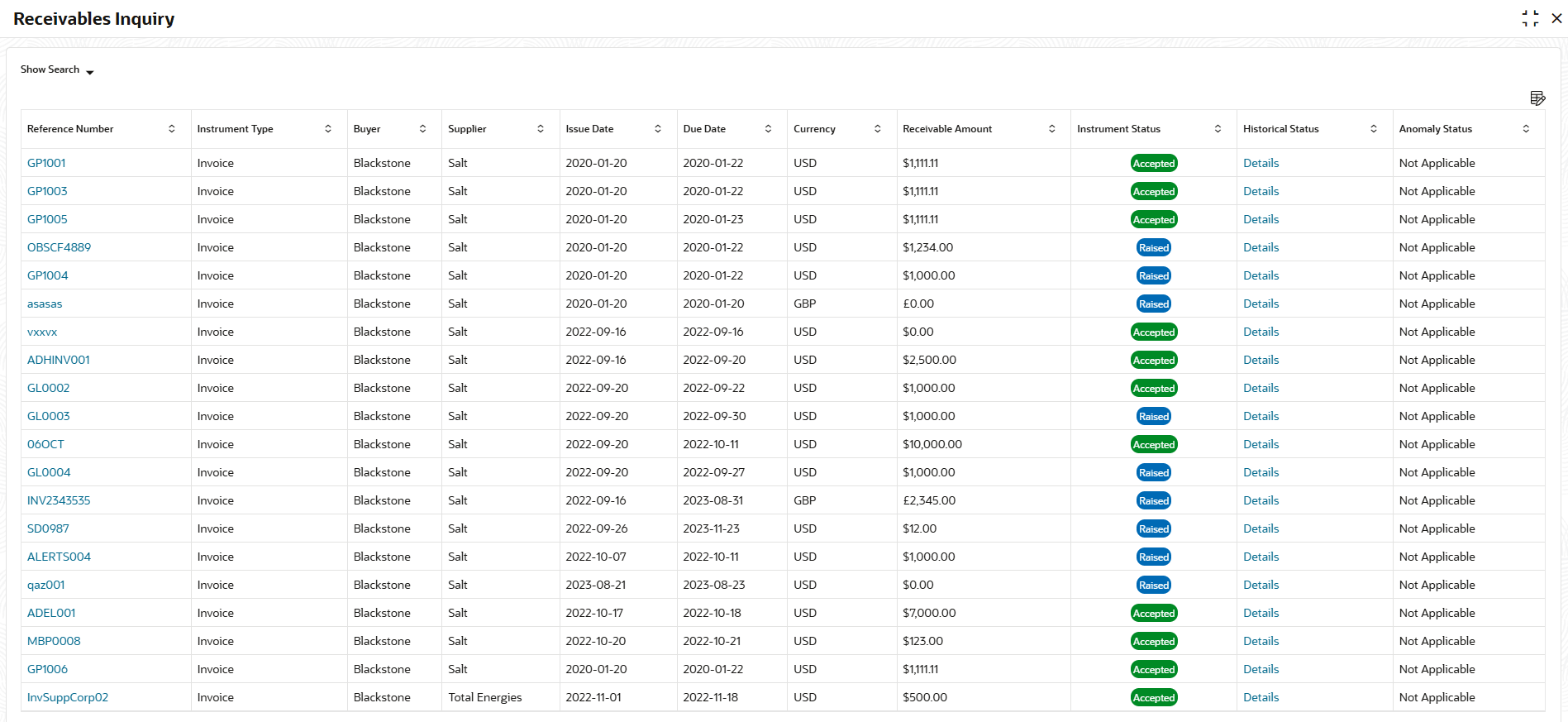This screenshot has width=1568, height=722.
Task: Sort by Anomaly Status column
Action: point(1526,129)
